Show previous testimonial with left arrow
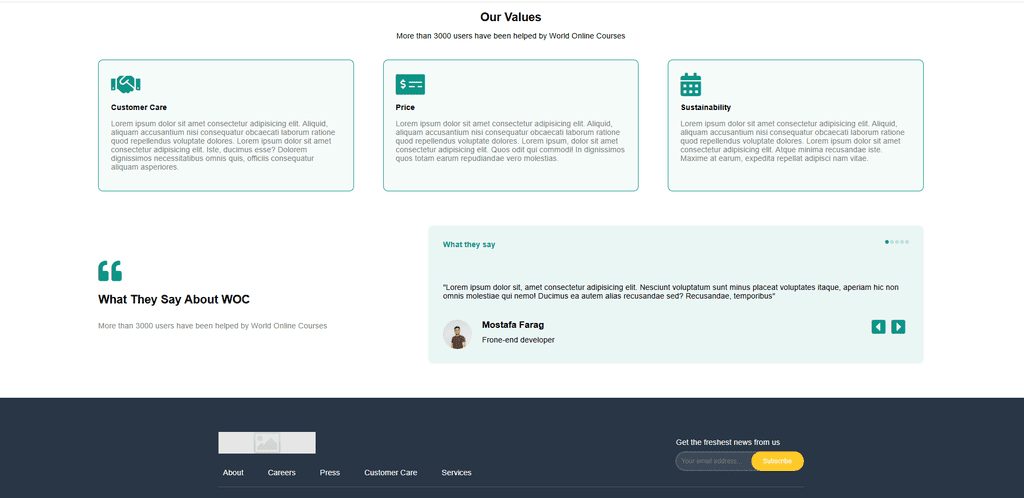Screen dimensions: 1024x498 tap(878, 327)
